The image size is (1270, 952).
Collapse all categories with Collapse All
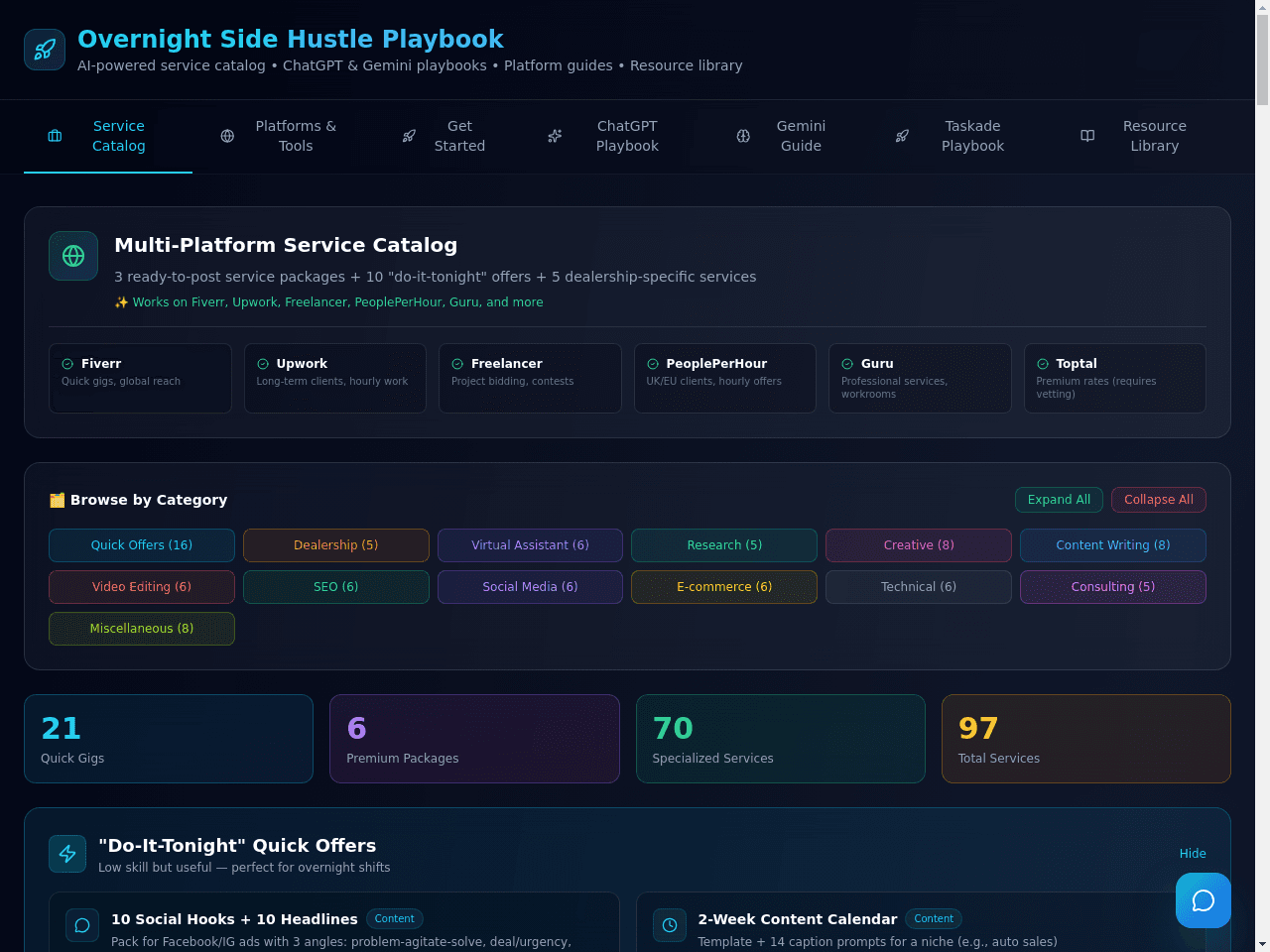tap(1159, 500)
